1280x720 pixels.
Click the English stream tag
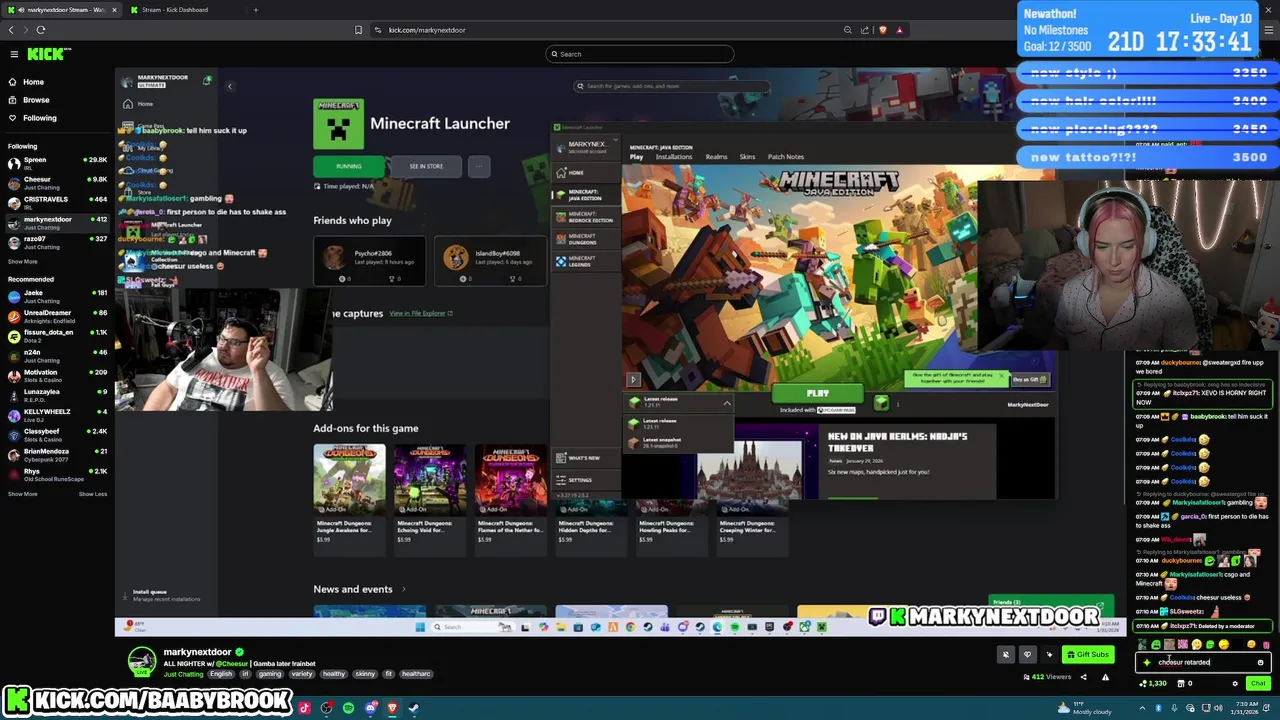[221, 674]
